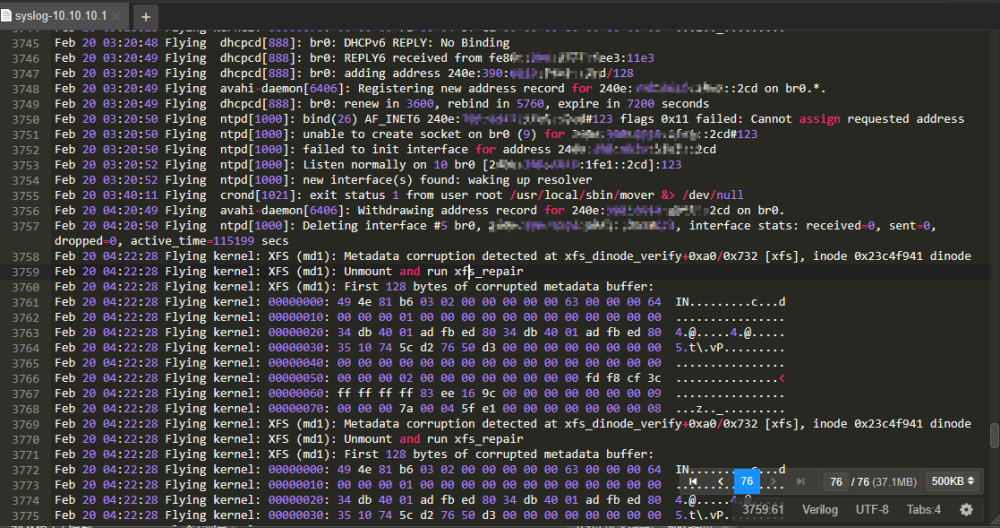Click "waking up resolver" on line 3754
This screenshot has height=528, width=1000.
click(x=530, y=180)
